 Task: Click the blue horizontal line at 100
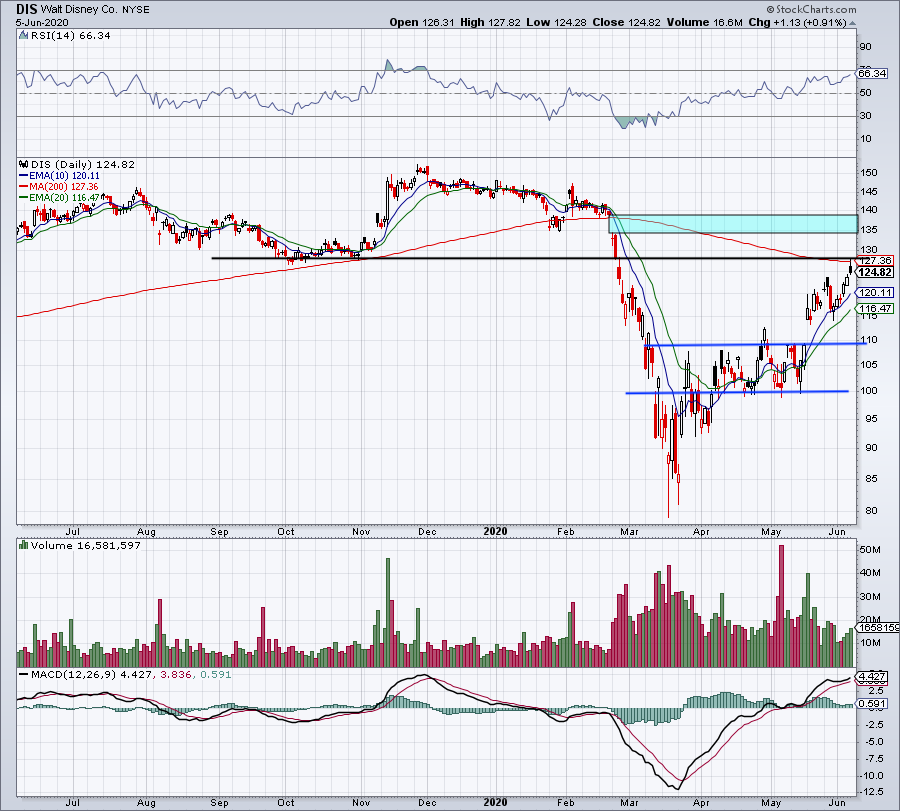tap(737, 392)
